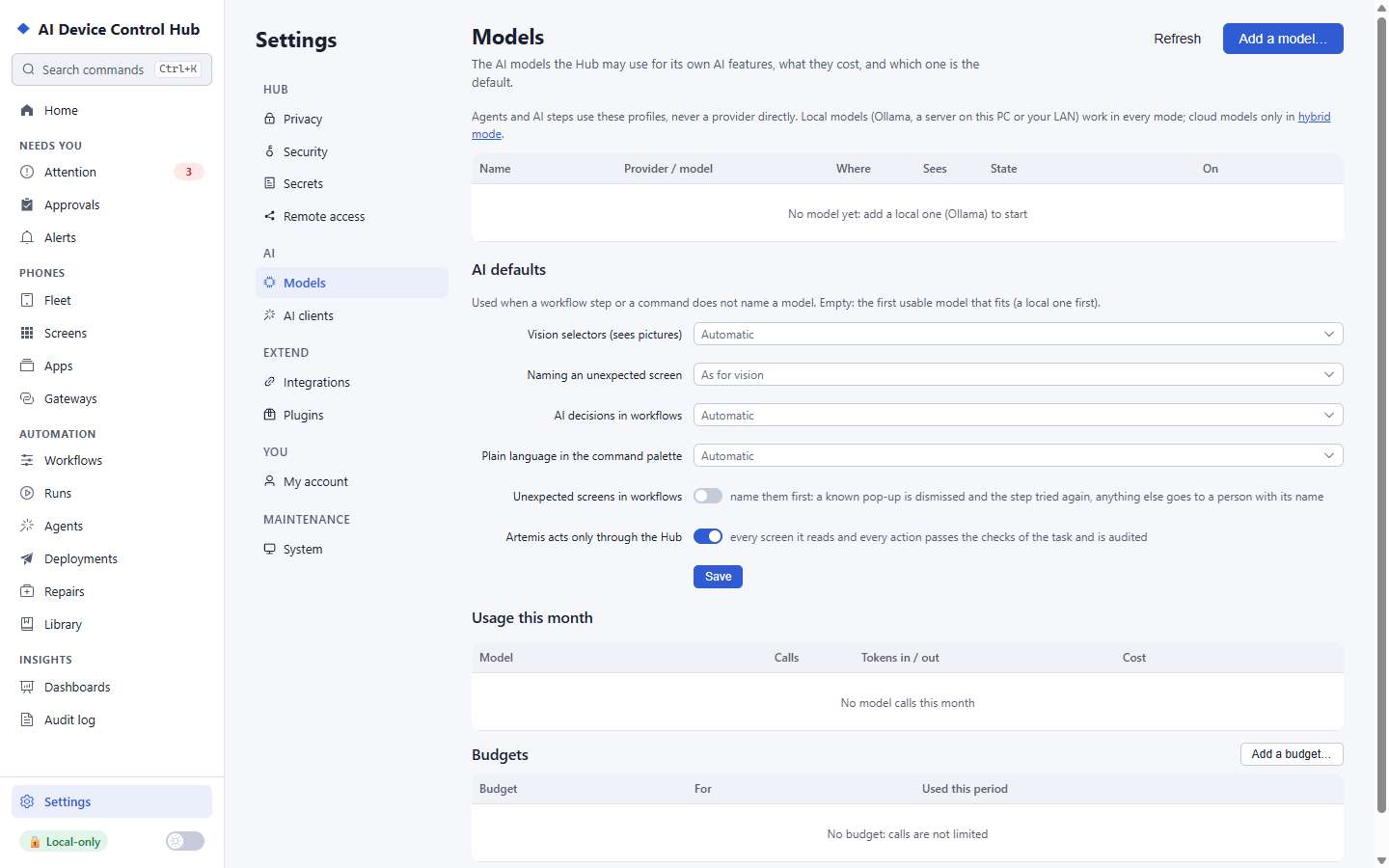Open the Runs play icon
The width and height of the screenshot is (1389, 868).
pyautogui.click(x=27, y=494)
